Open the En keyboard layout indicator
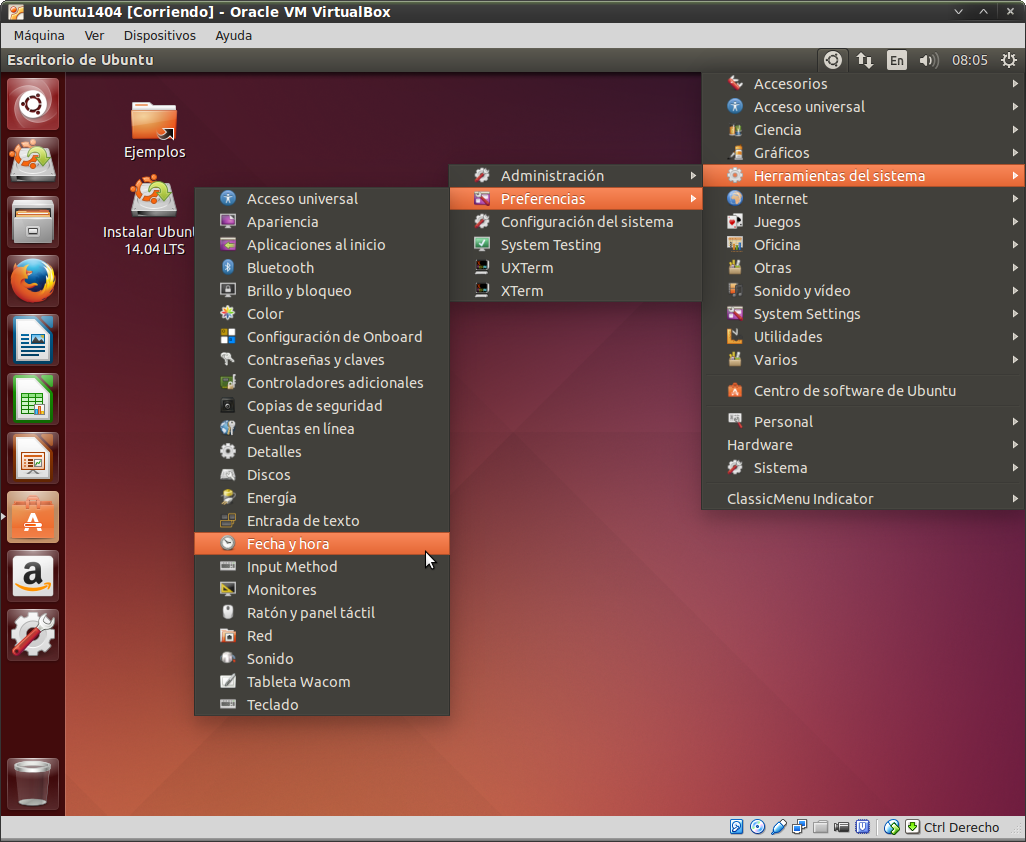Image resolution: width=1026 pixels, height=842 pixels. (x=897, y=60)
